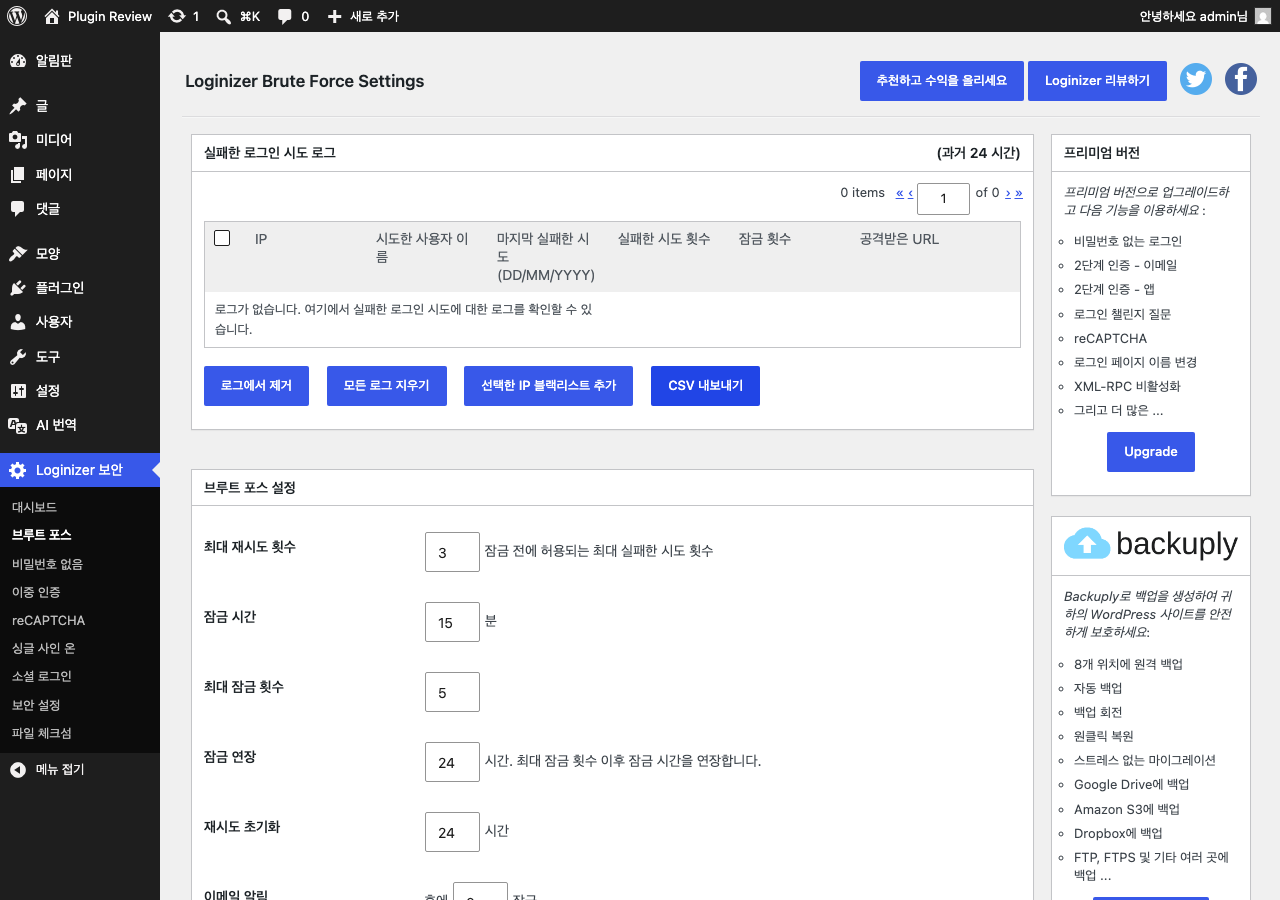Image resolution: width=1280 pixels, height=900 pixels.
Task: Click the 도구 wrench icon
Action: tap(18, 357)
